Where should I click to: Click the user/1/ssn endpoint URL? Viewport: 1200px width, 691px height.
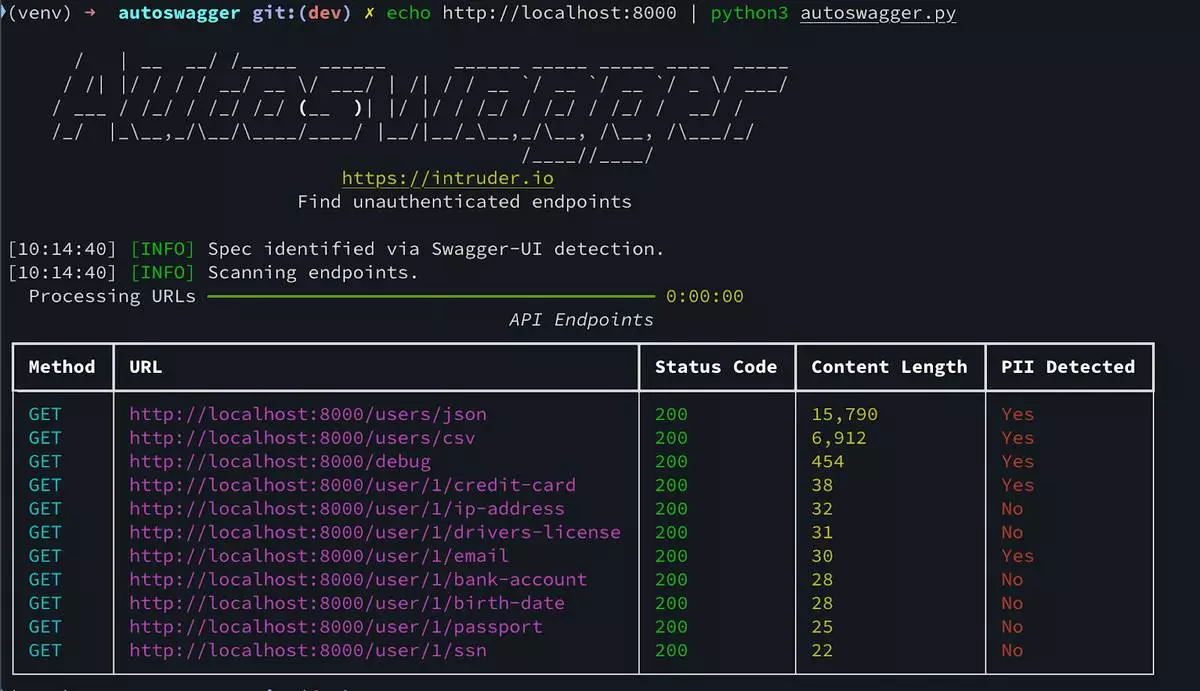pos(308,651)
